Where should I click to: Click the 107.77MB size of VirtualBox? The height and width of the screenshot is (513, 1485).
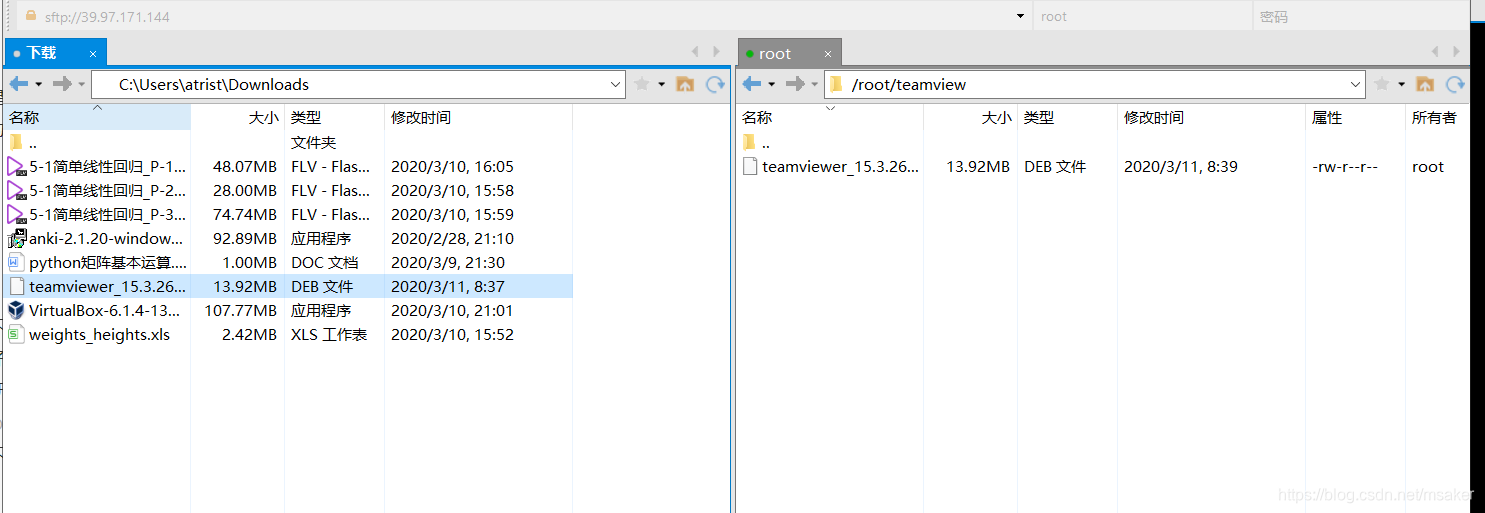coord(240,311)
